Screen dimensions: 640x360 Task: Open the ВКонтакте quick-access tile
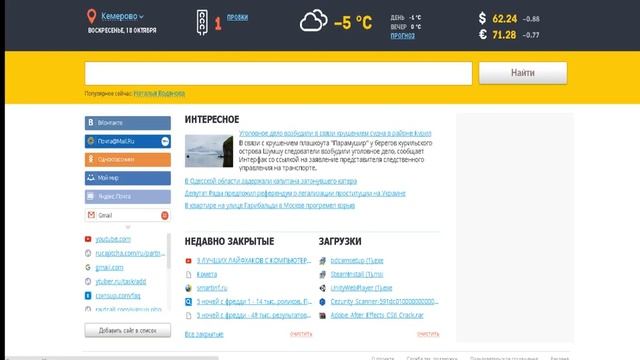click(x=128, y=123)
